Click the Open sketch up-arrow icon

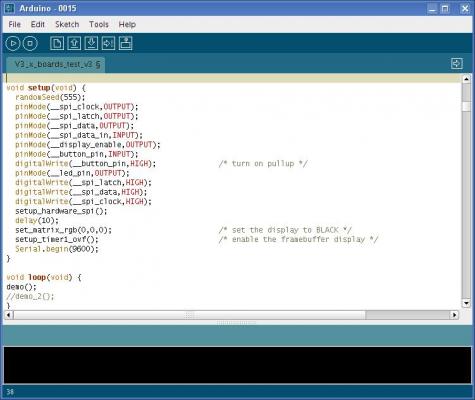[74, 43]
